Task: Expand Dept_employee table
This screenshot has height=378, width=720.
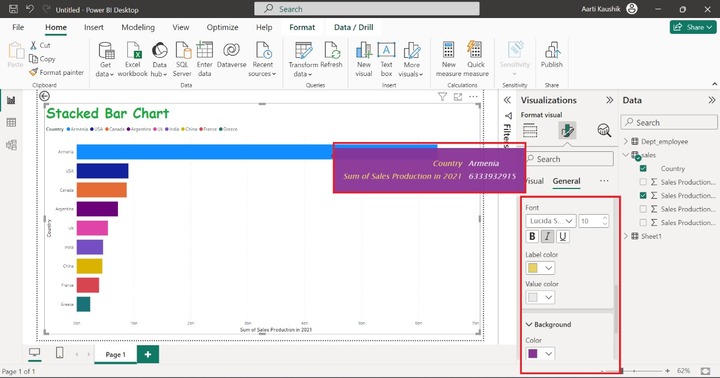Action: [626, 141]
